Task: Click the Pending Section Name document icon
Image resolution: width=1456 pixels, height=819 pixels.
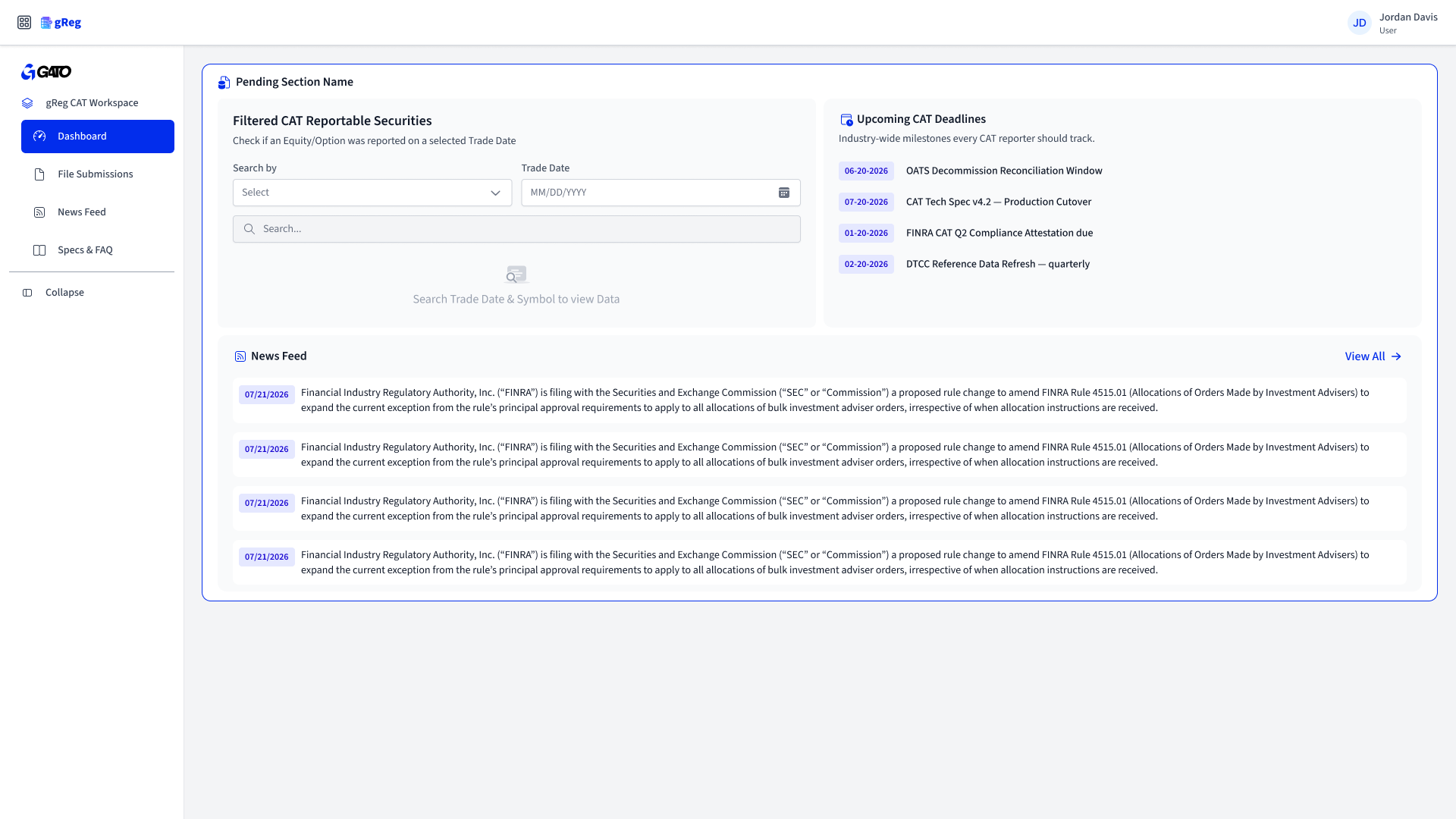Action: (x=224, y=82)
